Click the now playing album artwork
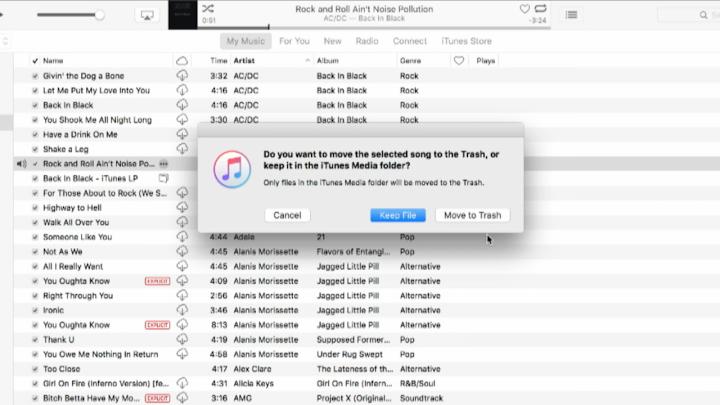Screen dimensions: 720x405 (x=183, y=15)
